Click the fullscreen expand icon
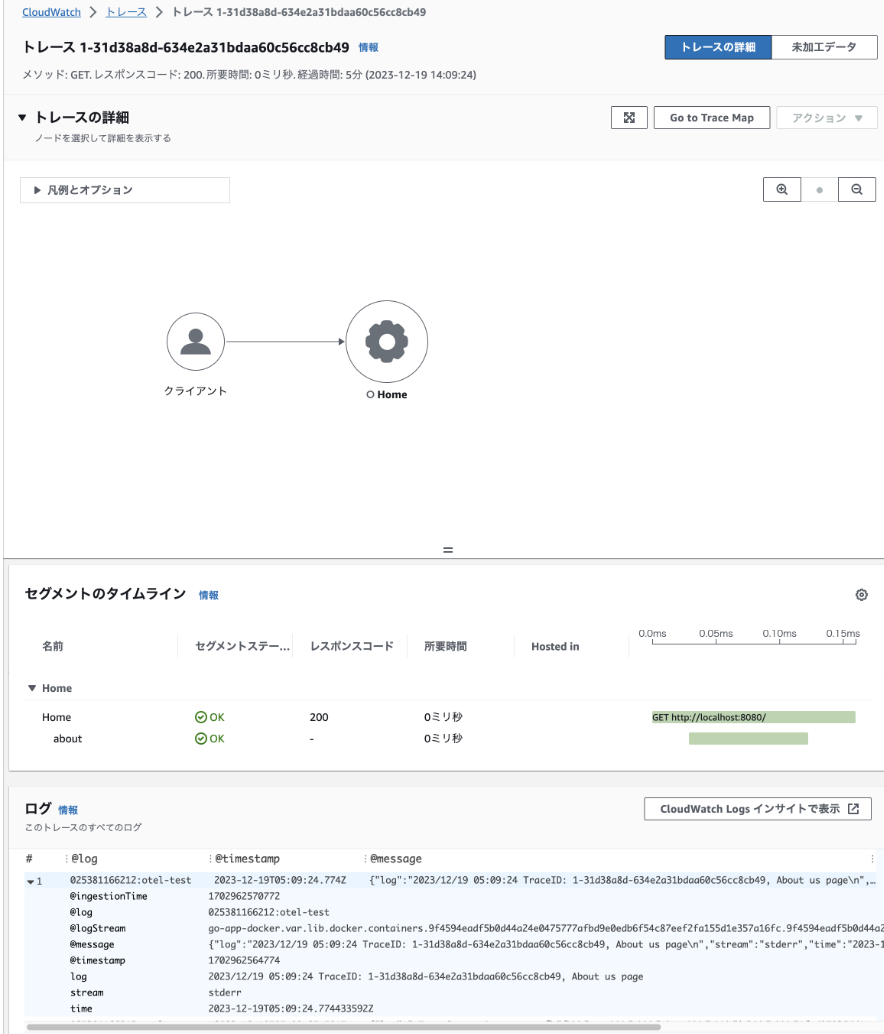 pos(630,118)
